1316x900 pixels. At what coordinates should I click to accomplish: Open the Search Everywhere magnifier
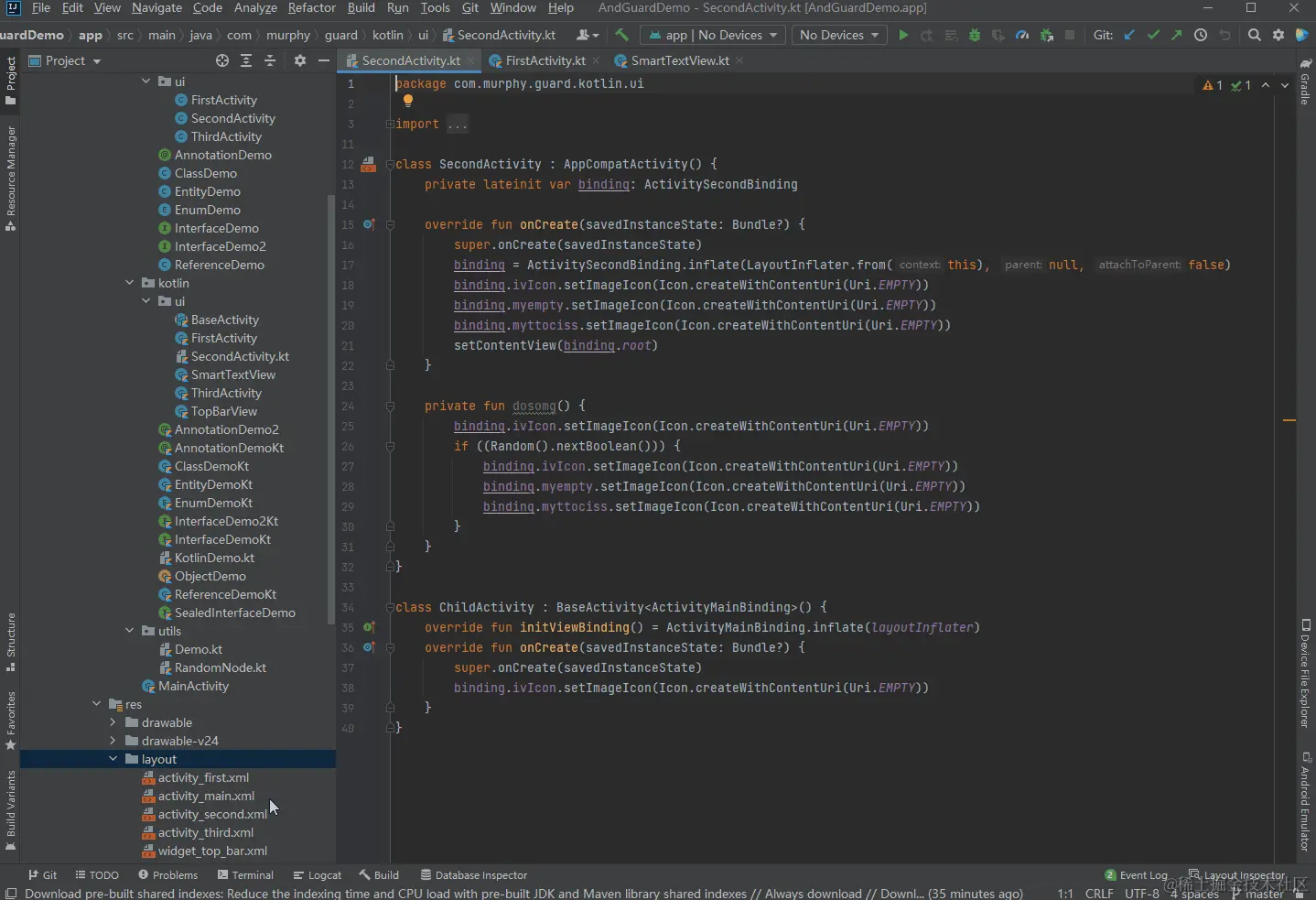1255,35
